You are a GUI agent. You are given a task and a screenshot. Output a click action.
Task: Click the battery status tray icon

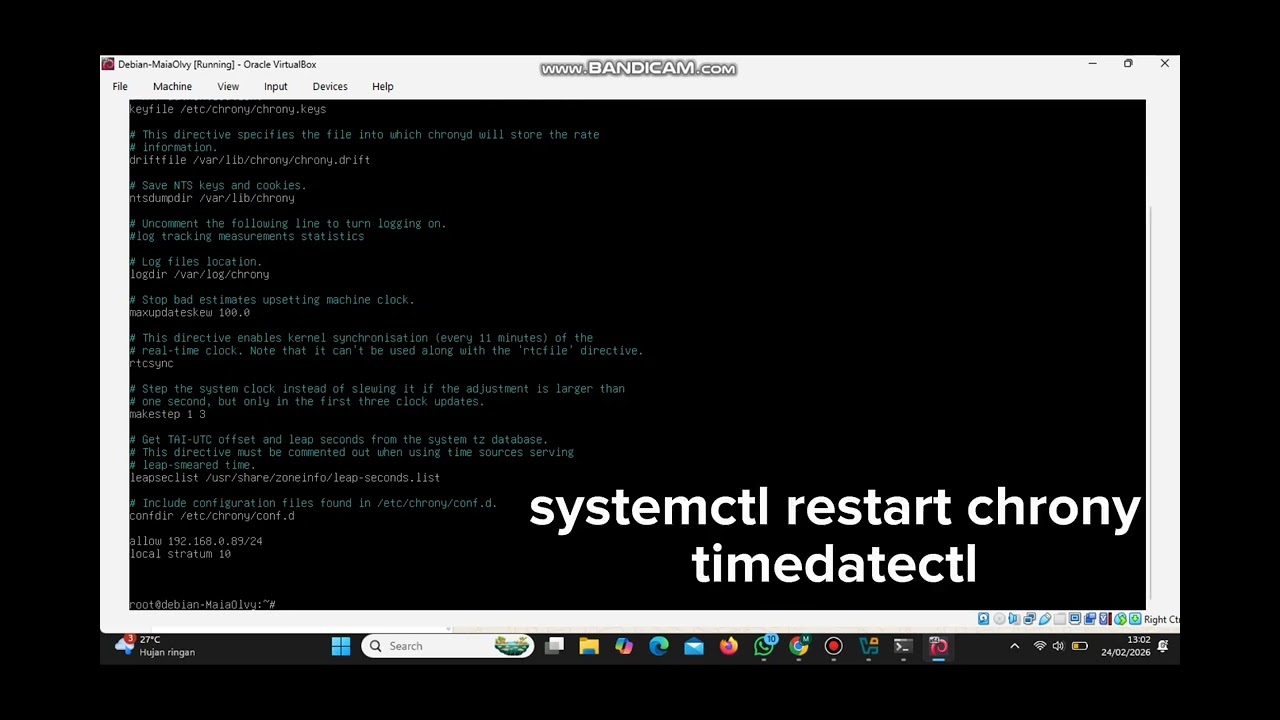coord(1079,646)
